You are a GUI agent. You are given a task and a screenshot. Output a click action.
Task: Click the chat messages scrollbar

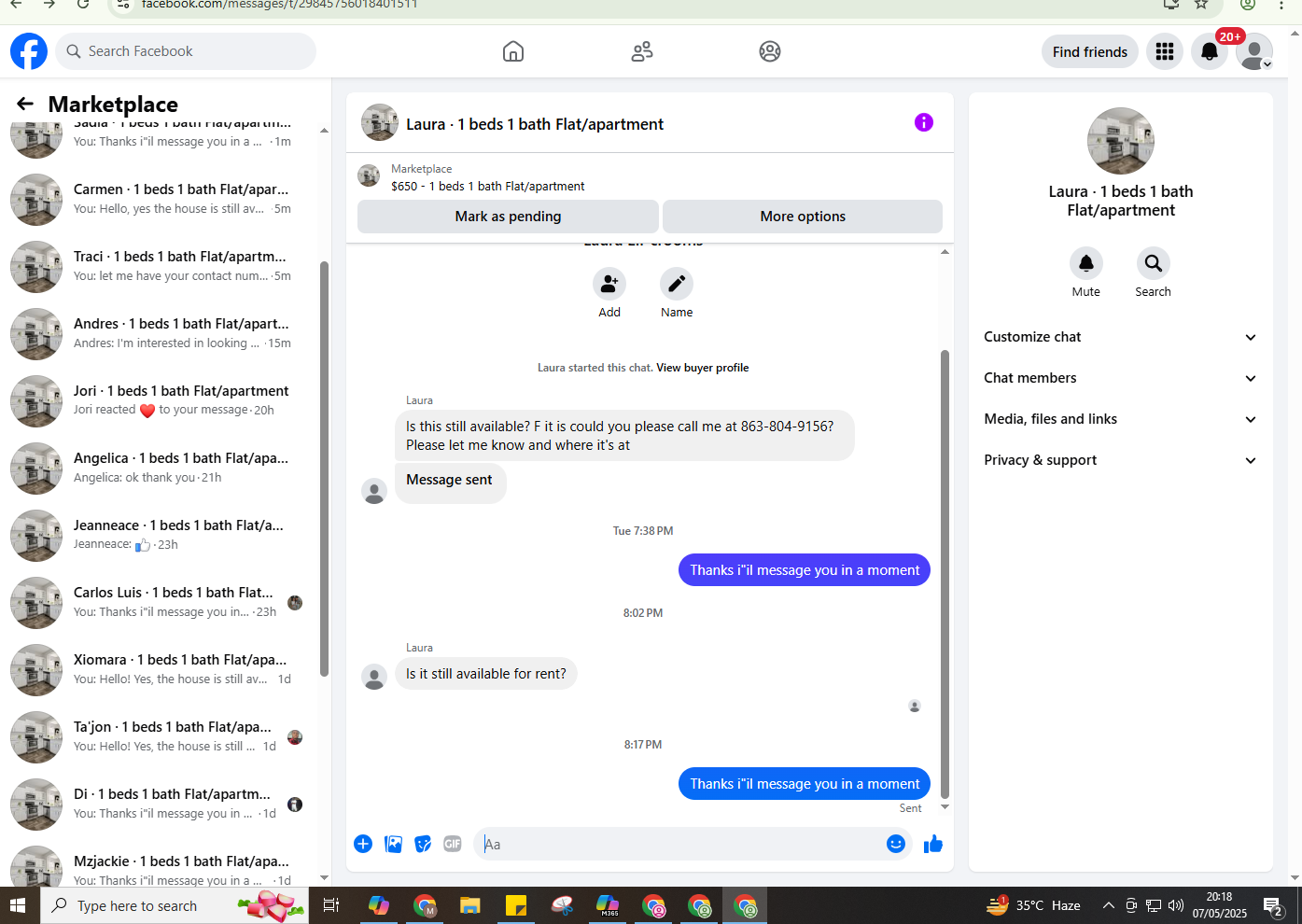(x=945, y=574)
